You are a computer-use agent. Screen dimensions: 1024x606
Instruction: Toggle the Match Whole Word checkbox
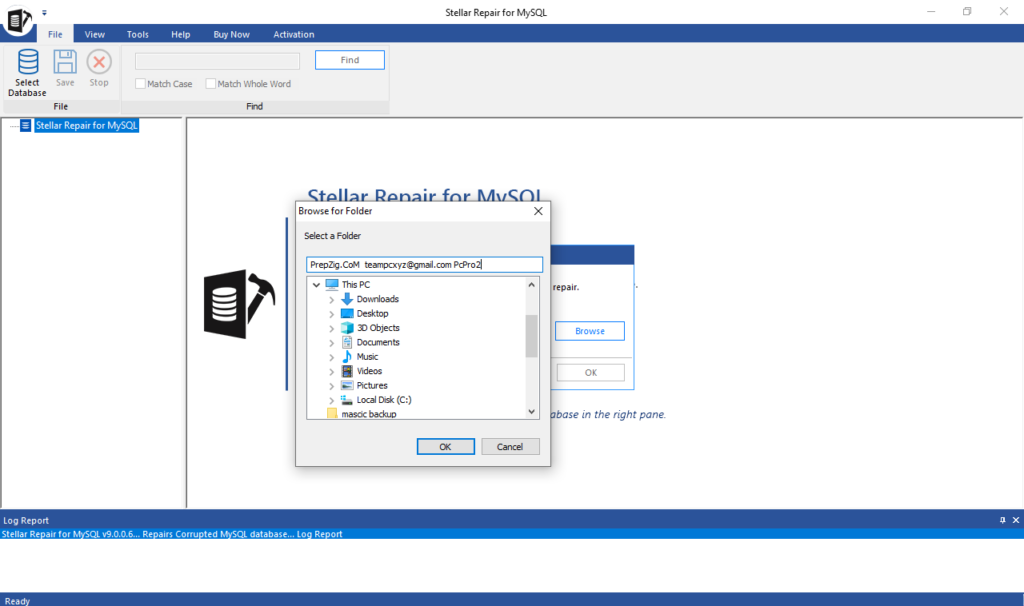(x=210, y=84)
